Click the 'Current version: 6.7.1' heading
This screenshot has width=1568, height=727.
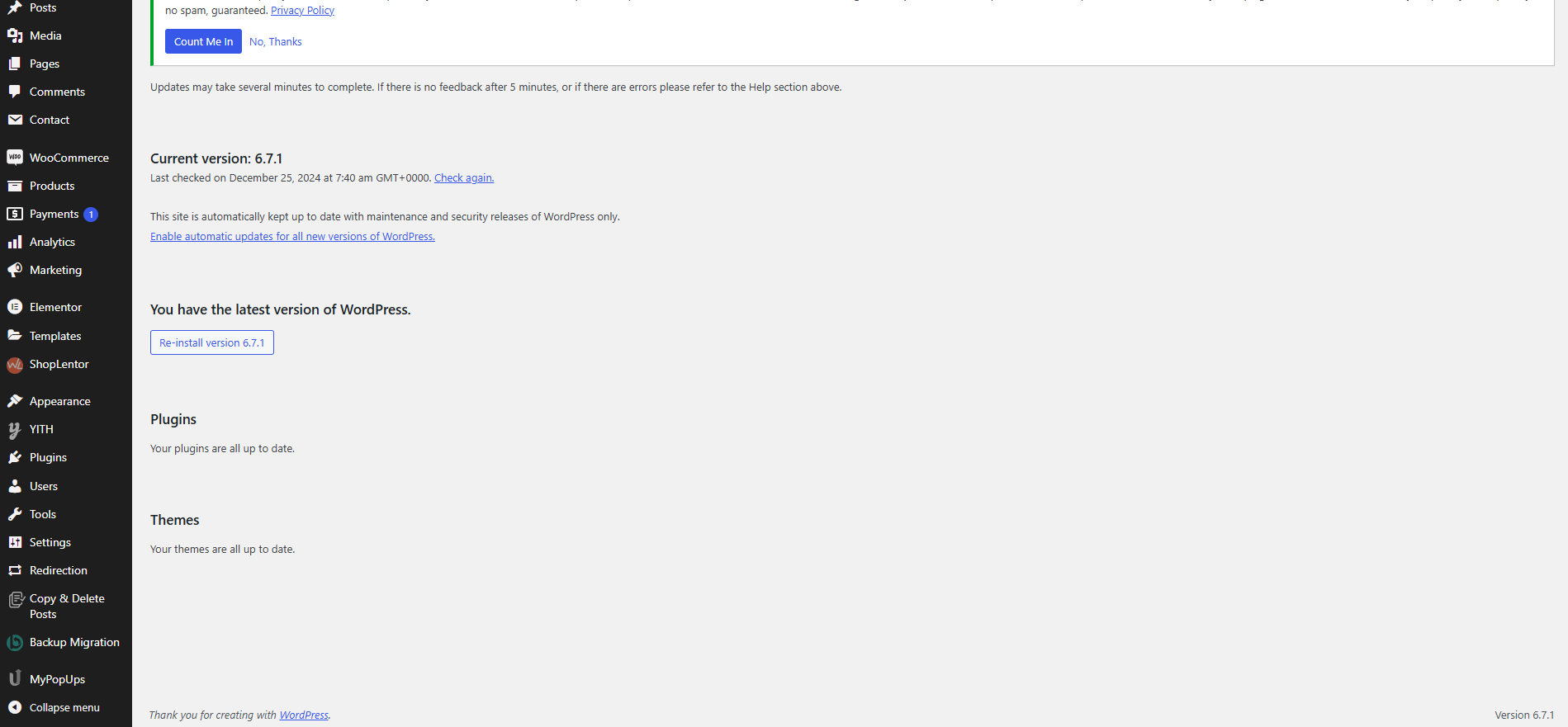click(x=216, y=158)
